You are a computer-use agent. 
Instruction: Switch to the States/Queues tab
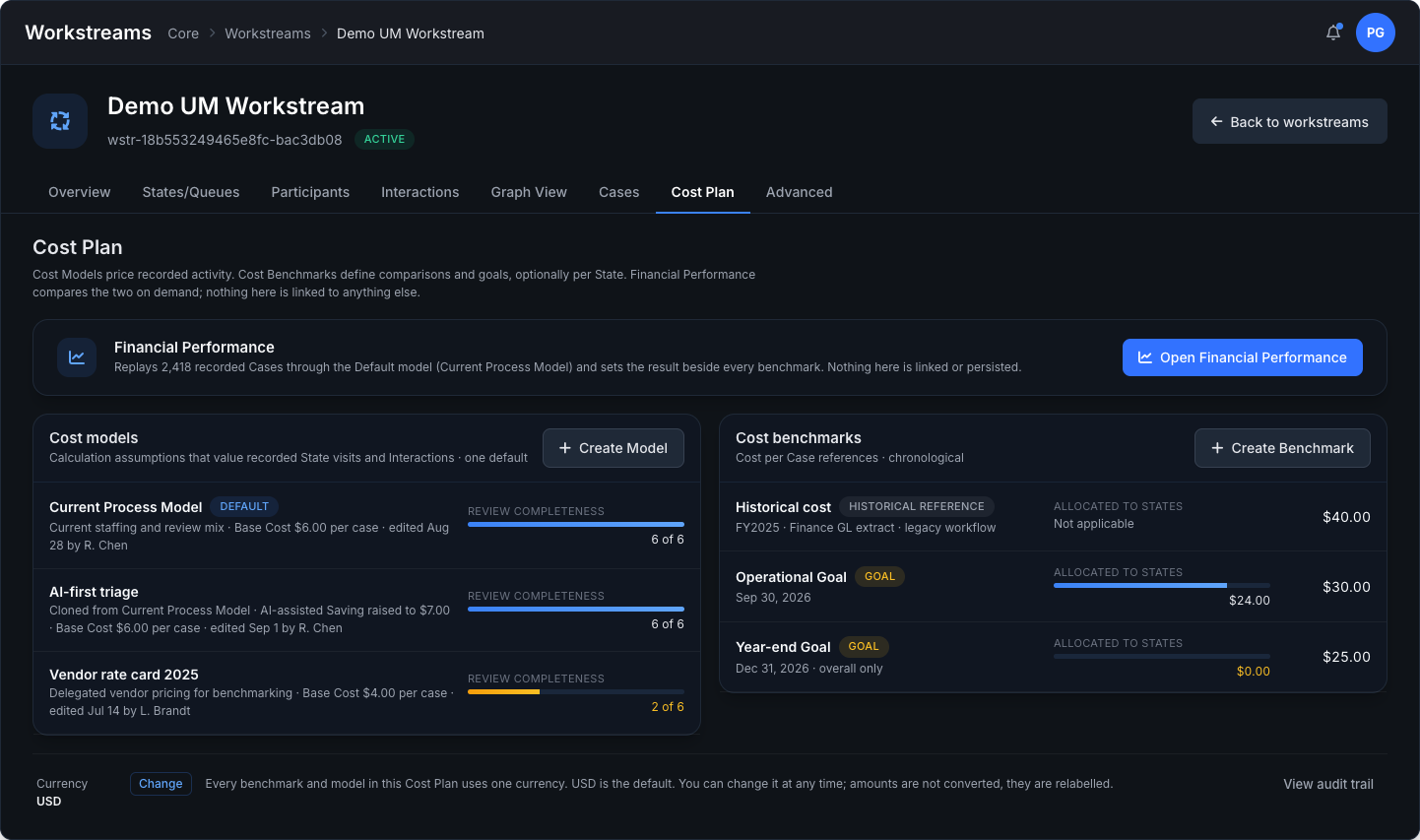[191, 192]
